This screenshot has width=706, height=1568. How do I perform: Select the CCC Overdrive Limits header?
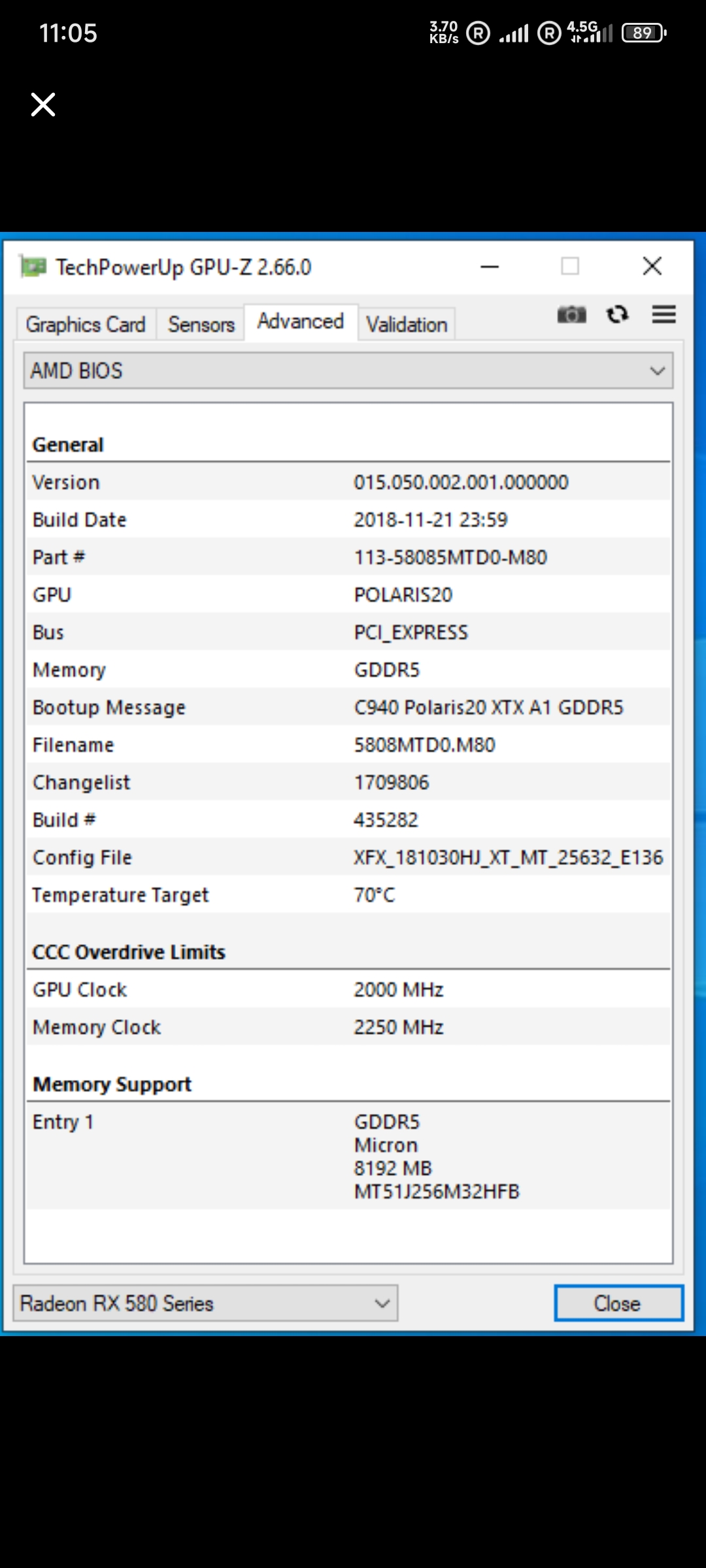click(x=129, y=953)
